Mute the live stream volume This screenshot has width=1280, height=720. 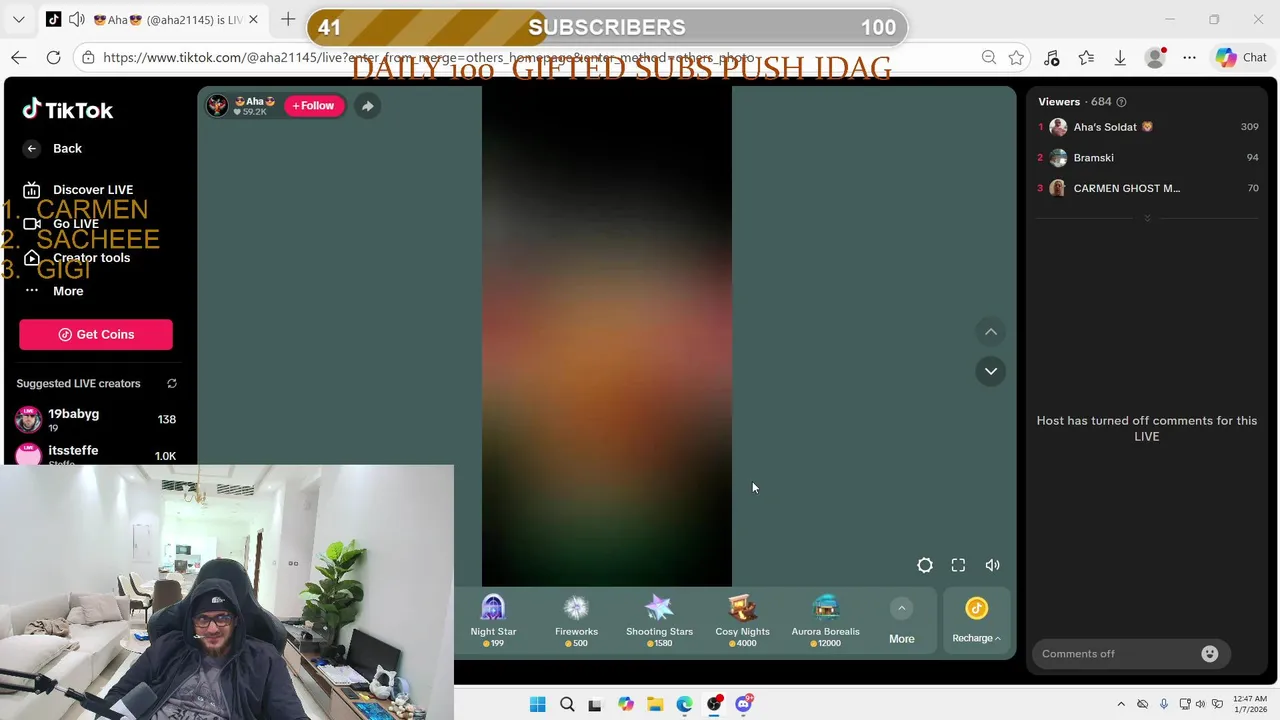click(992, 565)
